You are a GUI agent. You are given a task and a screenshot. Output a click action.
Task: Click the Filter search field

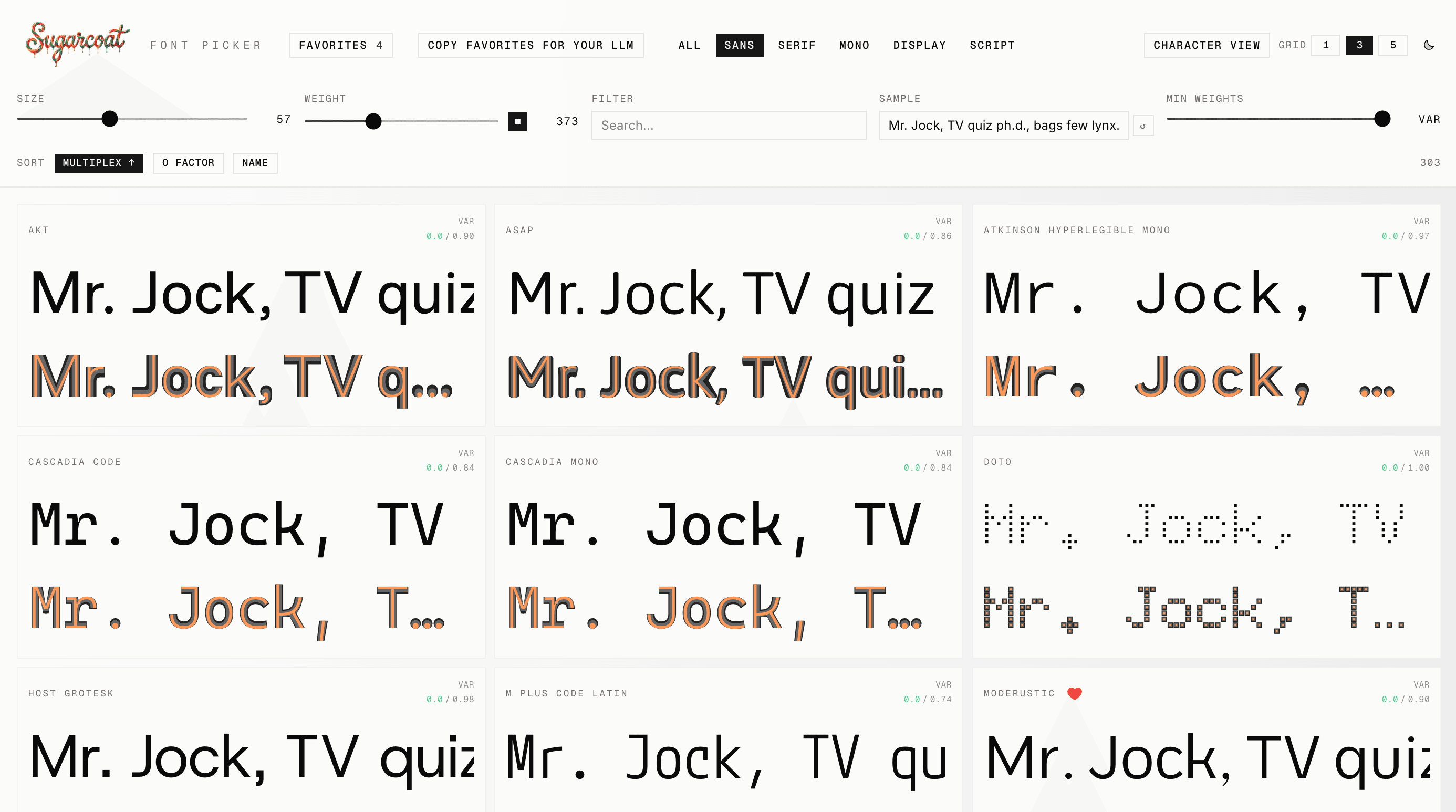(x=729, y=126)
